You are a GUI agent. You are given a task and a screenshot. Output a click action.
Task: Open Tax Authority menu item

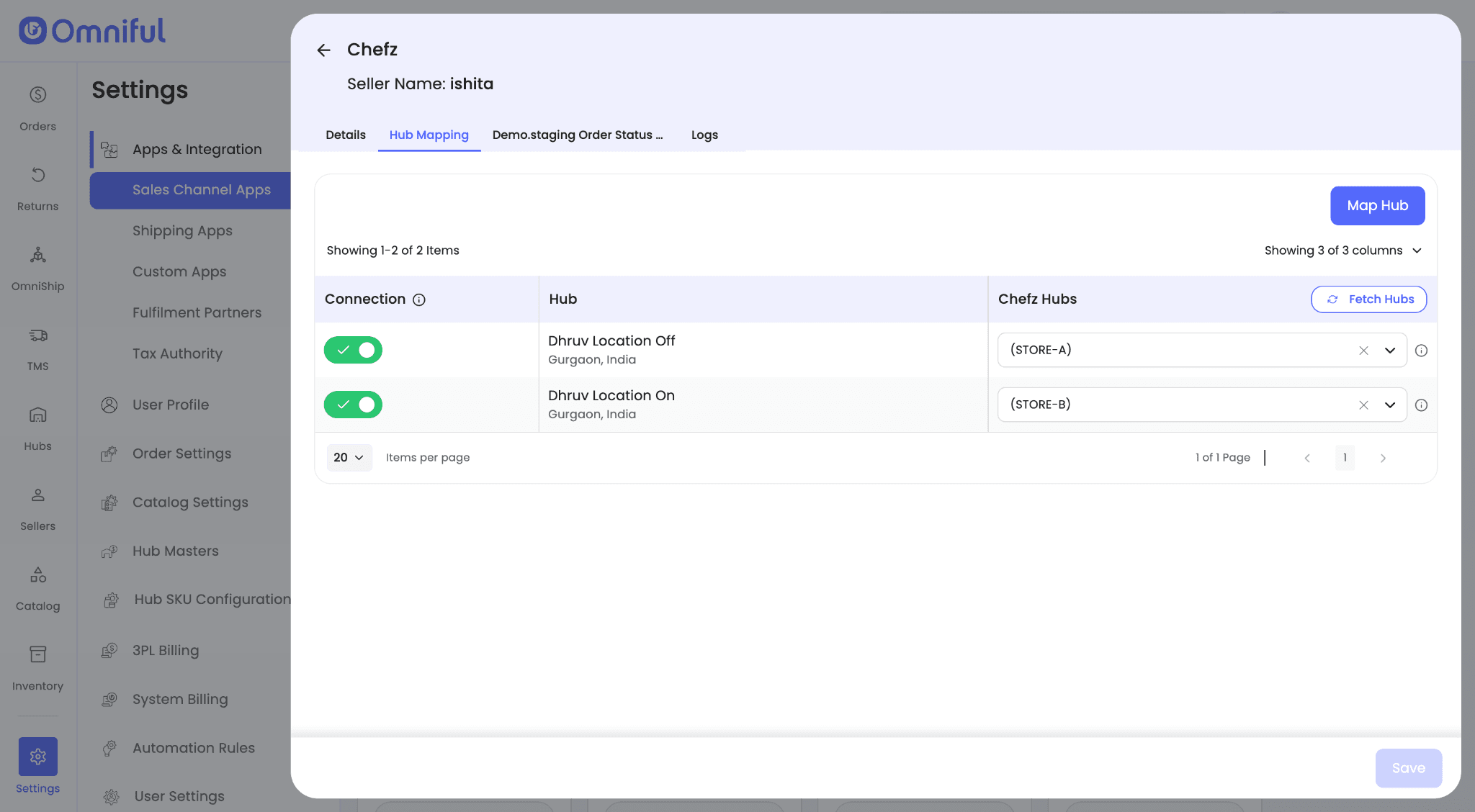click(177, 354)
